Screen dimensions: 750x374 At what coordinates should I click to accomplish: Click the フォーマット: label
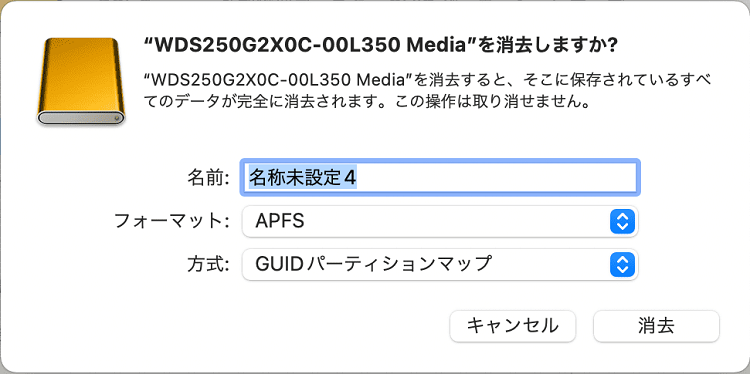tap(172, 221)
